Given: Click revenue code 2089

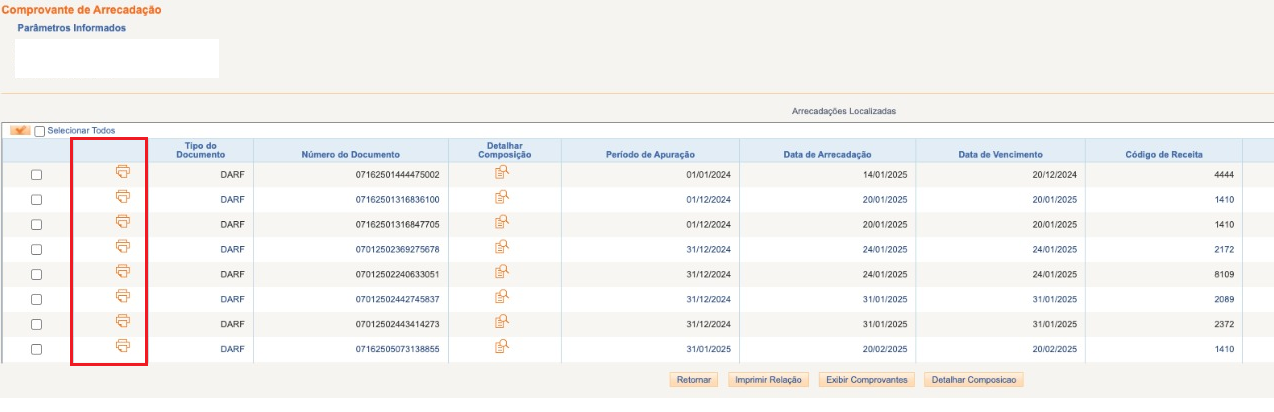Looking at the screenshot, I should click(1224, 299).
